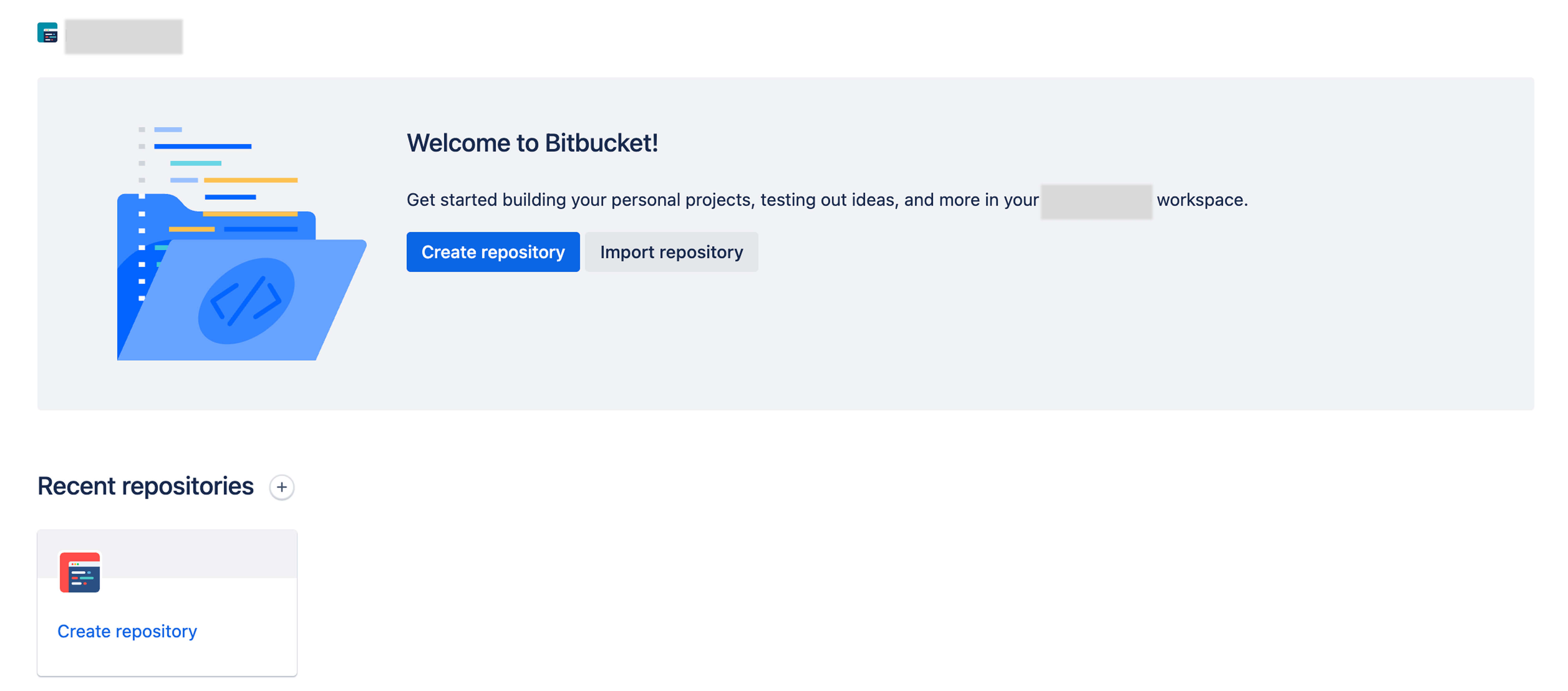1568x691 pixels.
Task: Open the Create repository link in the card
Action: point(127,631)
